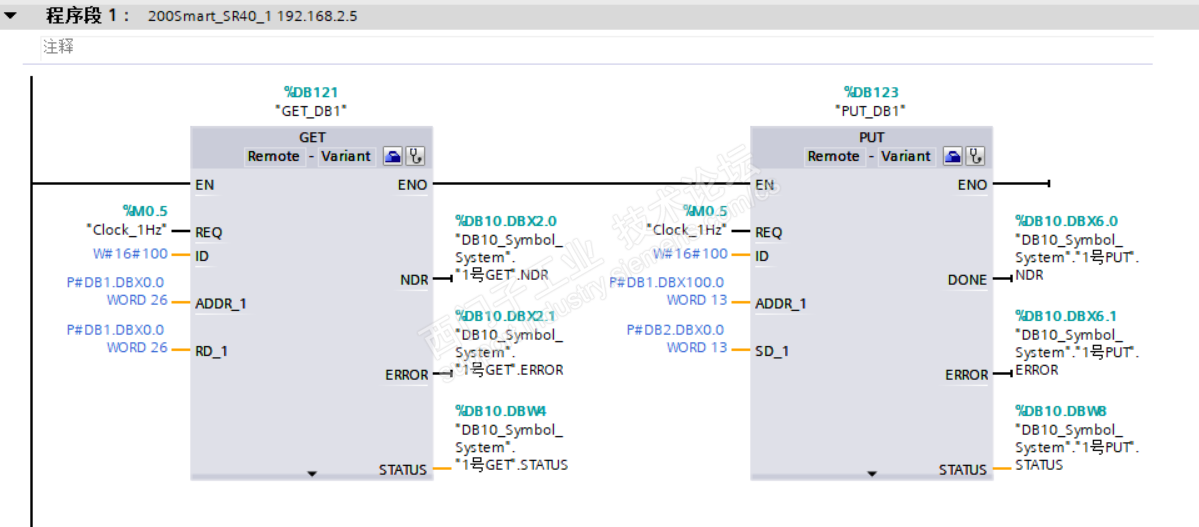Click the RD_1 pin of GET block
1199x527 pixels.
[x=212, y=351]
